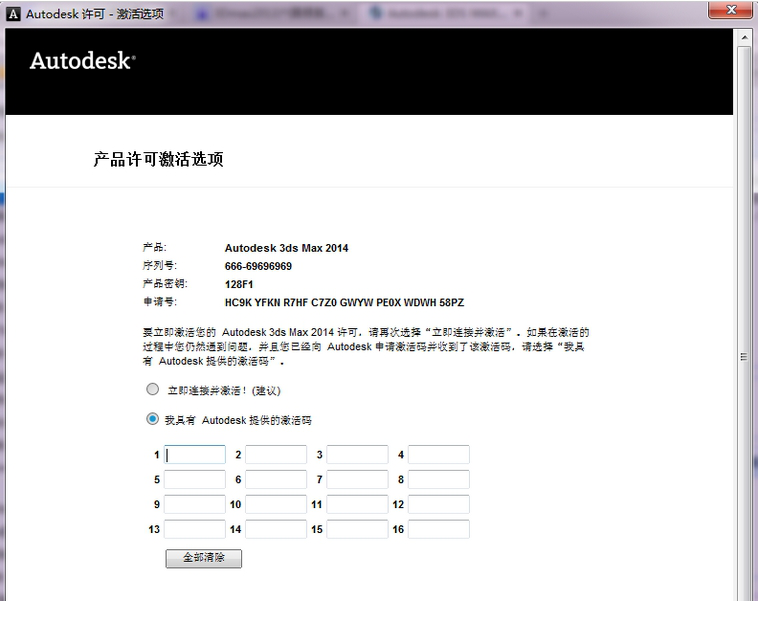
Task: Click the product key 128F1
Action: tap(239, 284)
